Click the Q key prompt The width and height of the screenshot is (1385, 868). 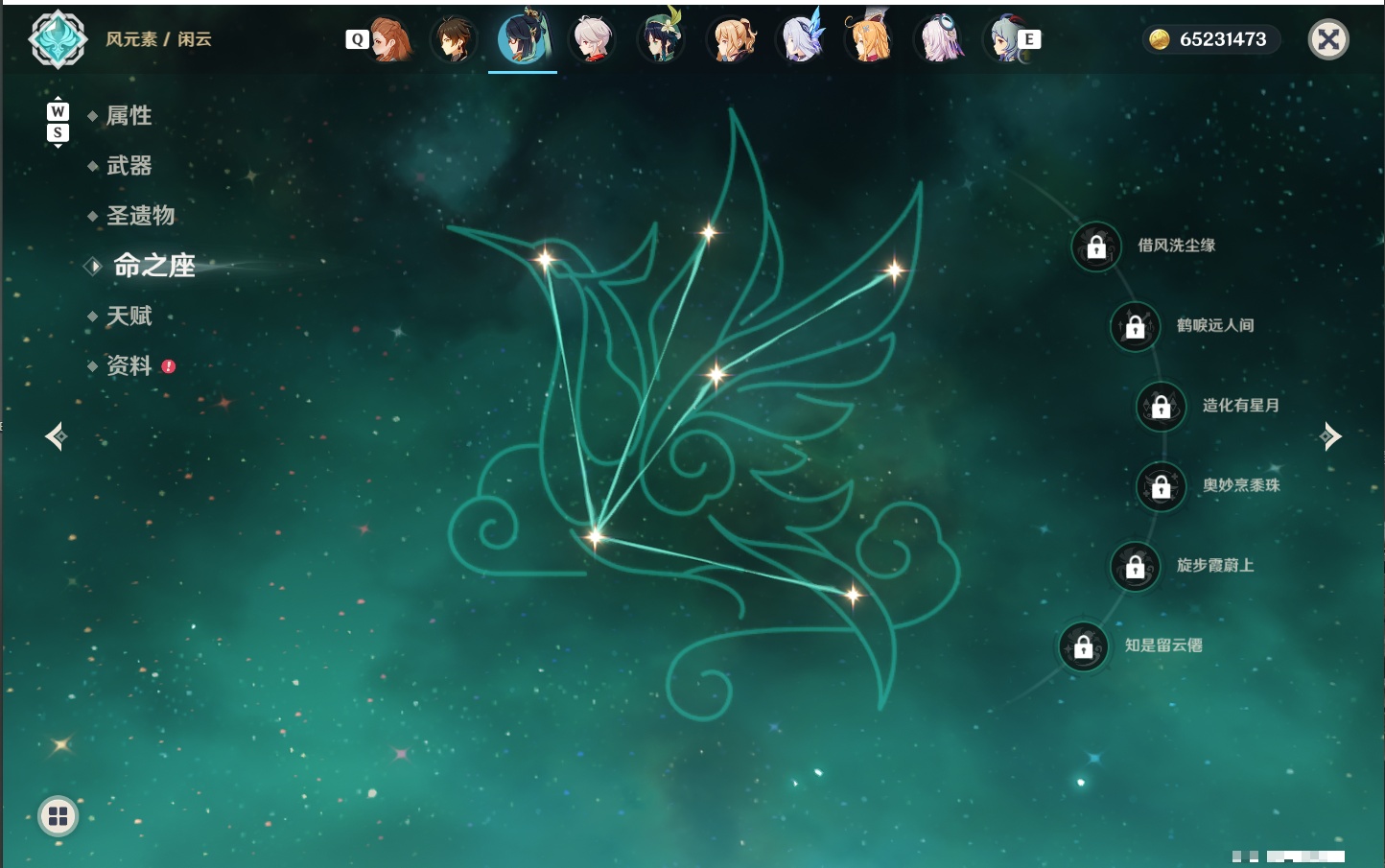click(x=357, y=39)
